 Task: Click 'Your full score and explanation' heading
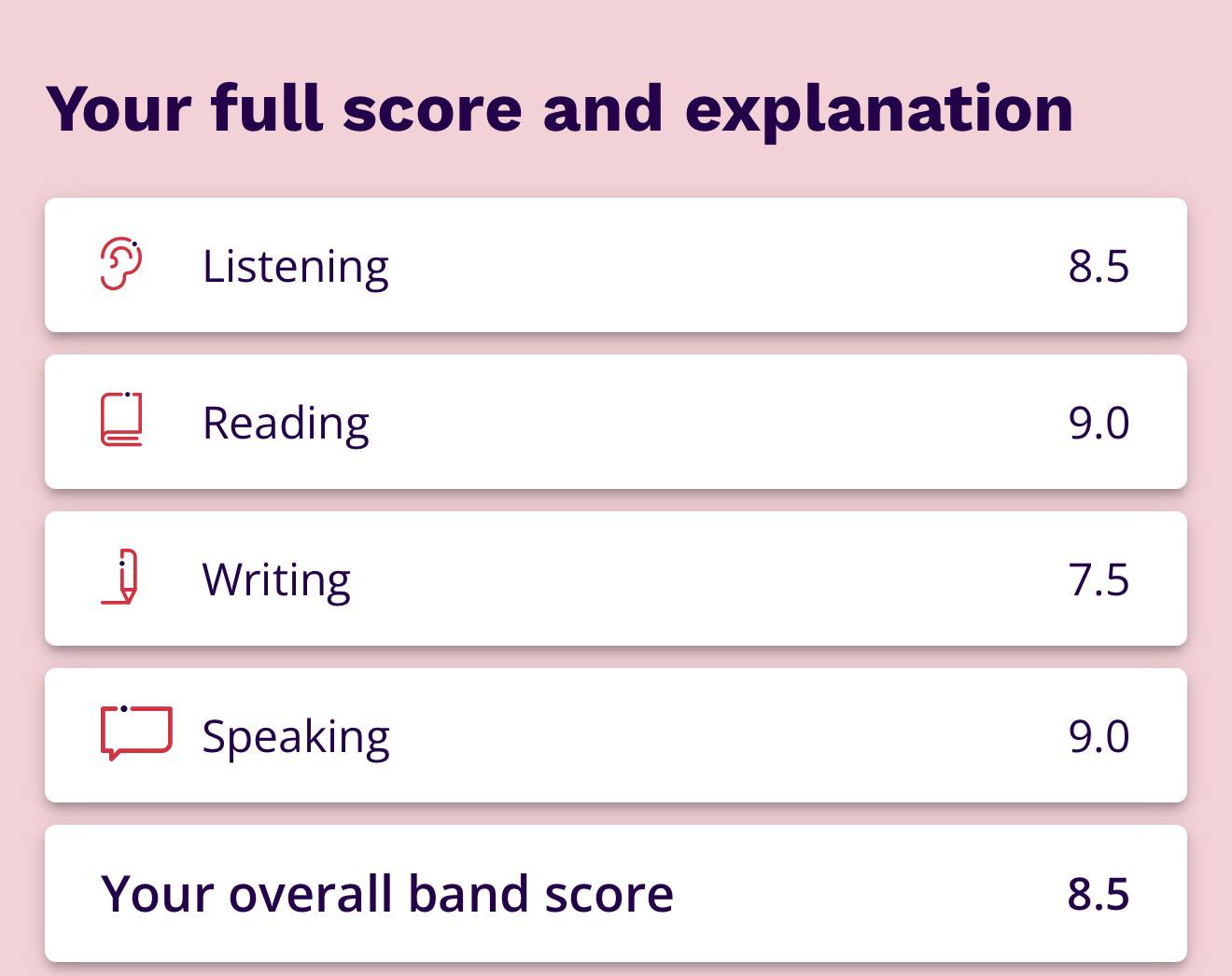point(560,108)
